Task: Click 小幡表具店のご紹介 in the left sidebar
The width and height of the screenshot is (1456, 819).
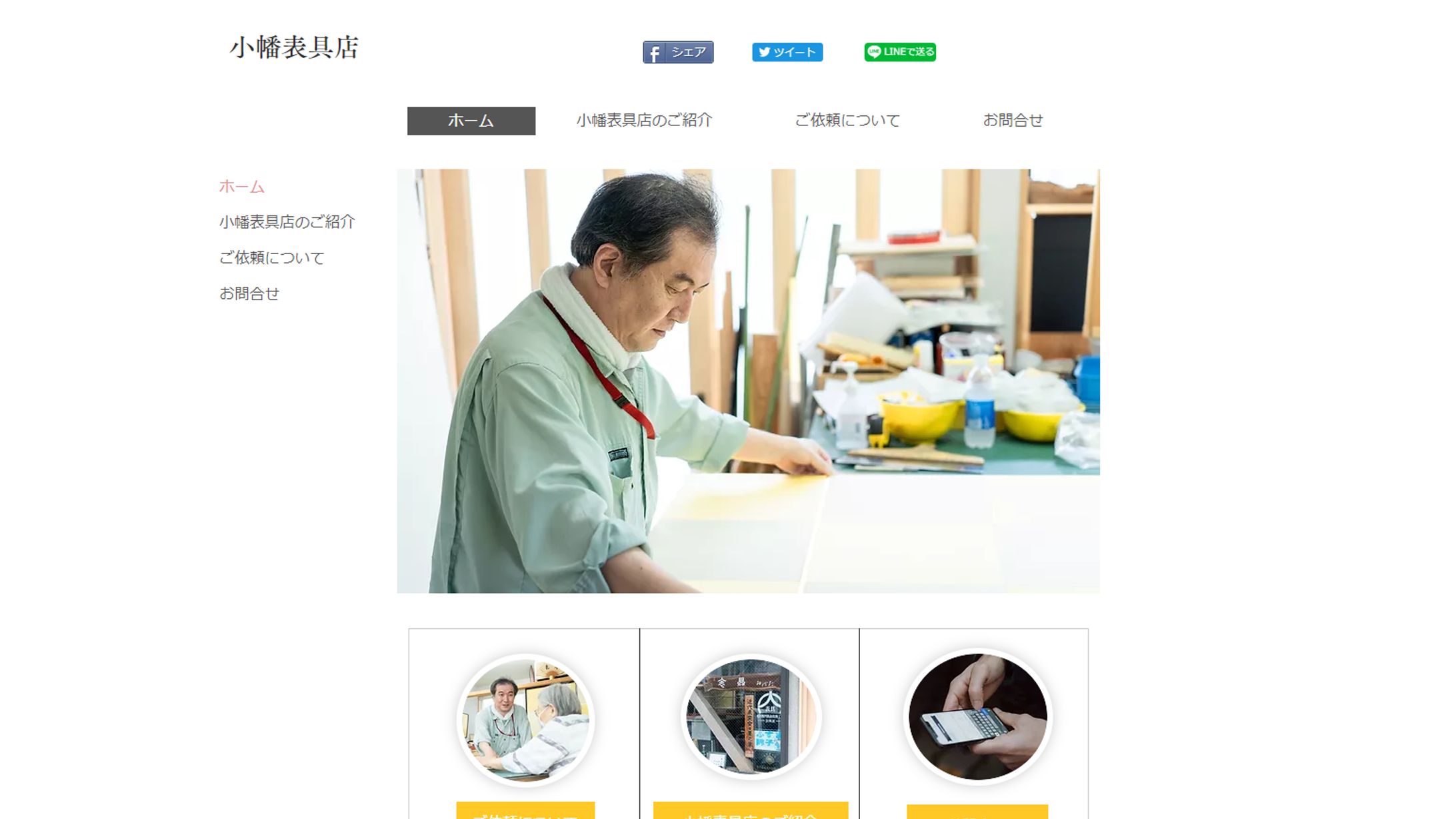Action: click(x=287, y=222)
